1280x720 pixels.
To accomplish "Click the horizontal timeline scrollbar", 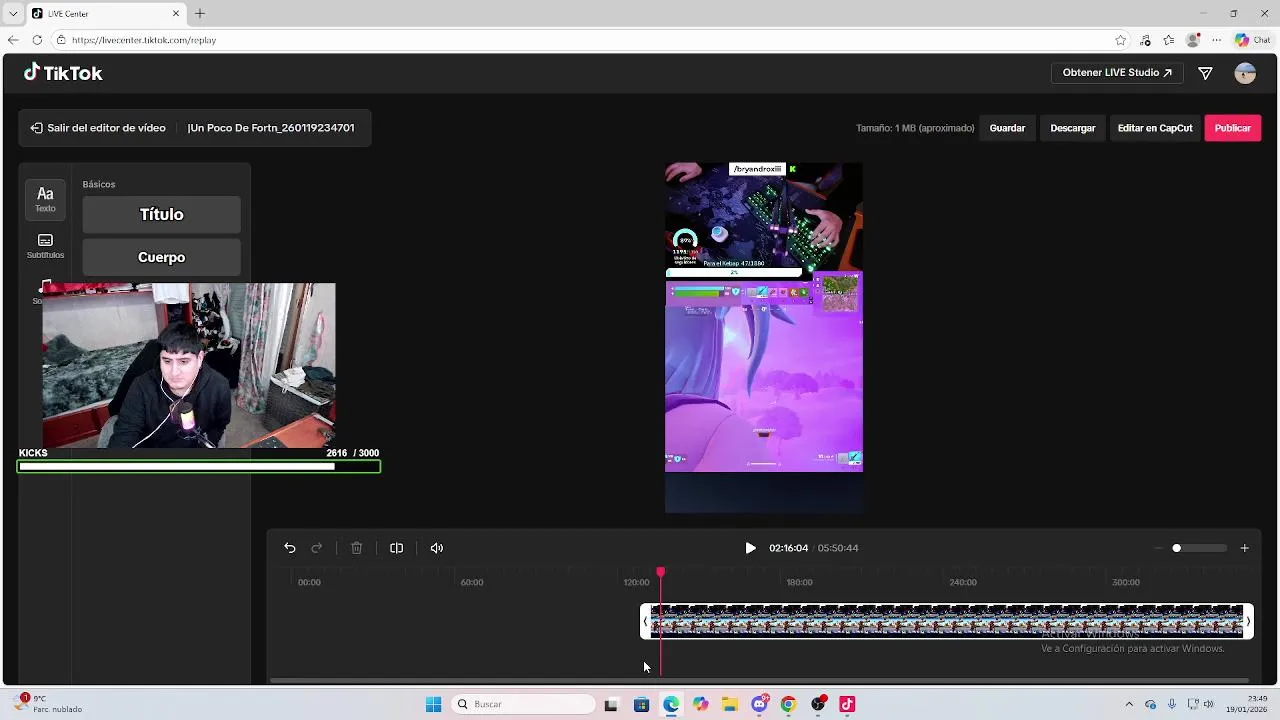I will click(760, 681).
